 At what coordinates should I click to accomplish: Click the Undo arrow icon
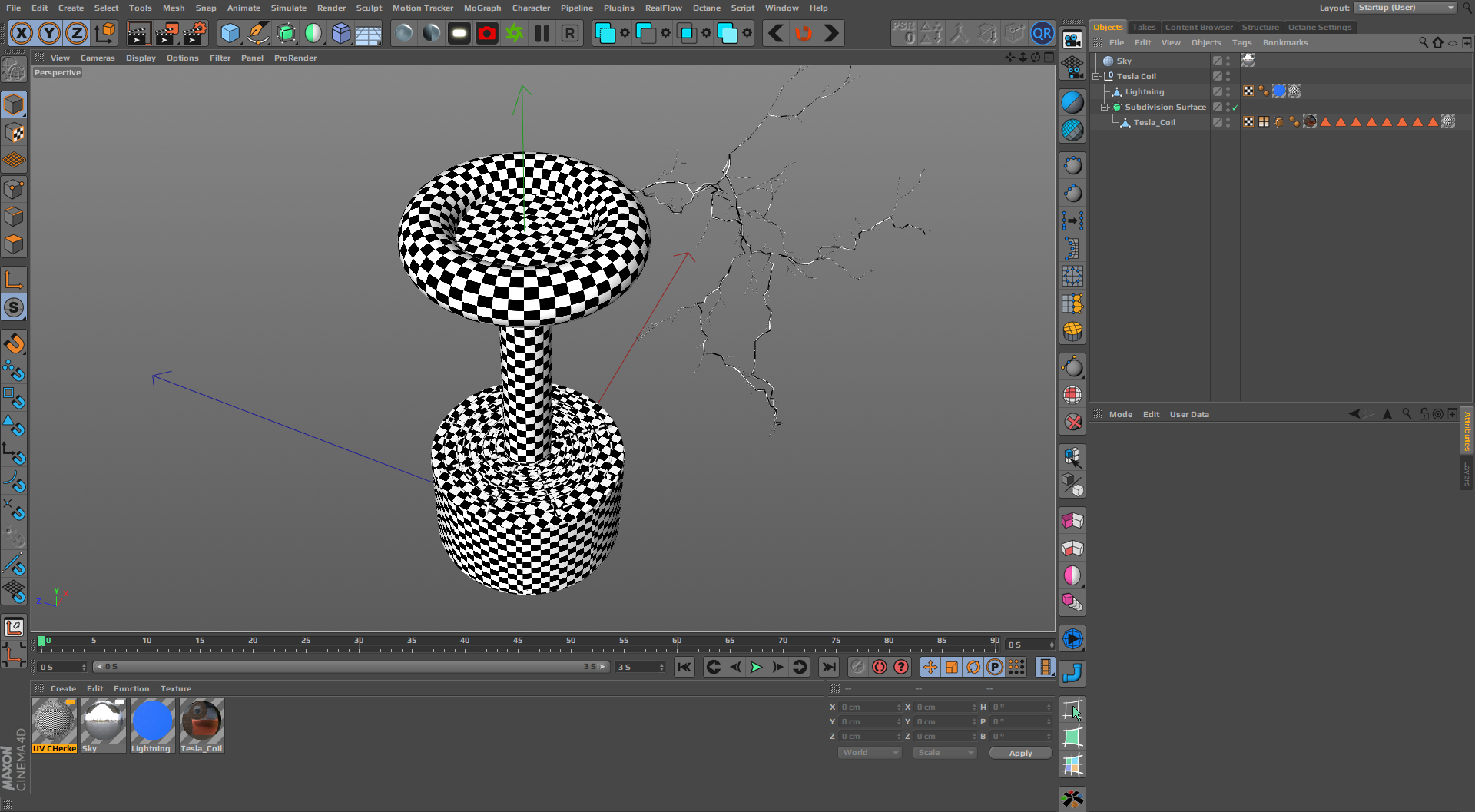coord(776,34)
